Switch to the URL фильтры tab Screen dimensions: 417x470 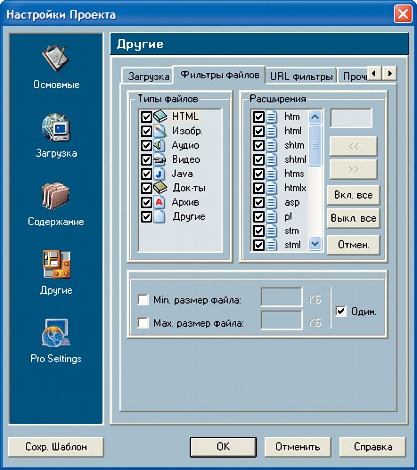(x=301, y=76)
